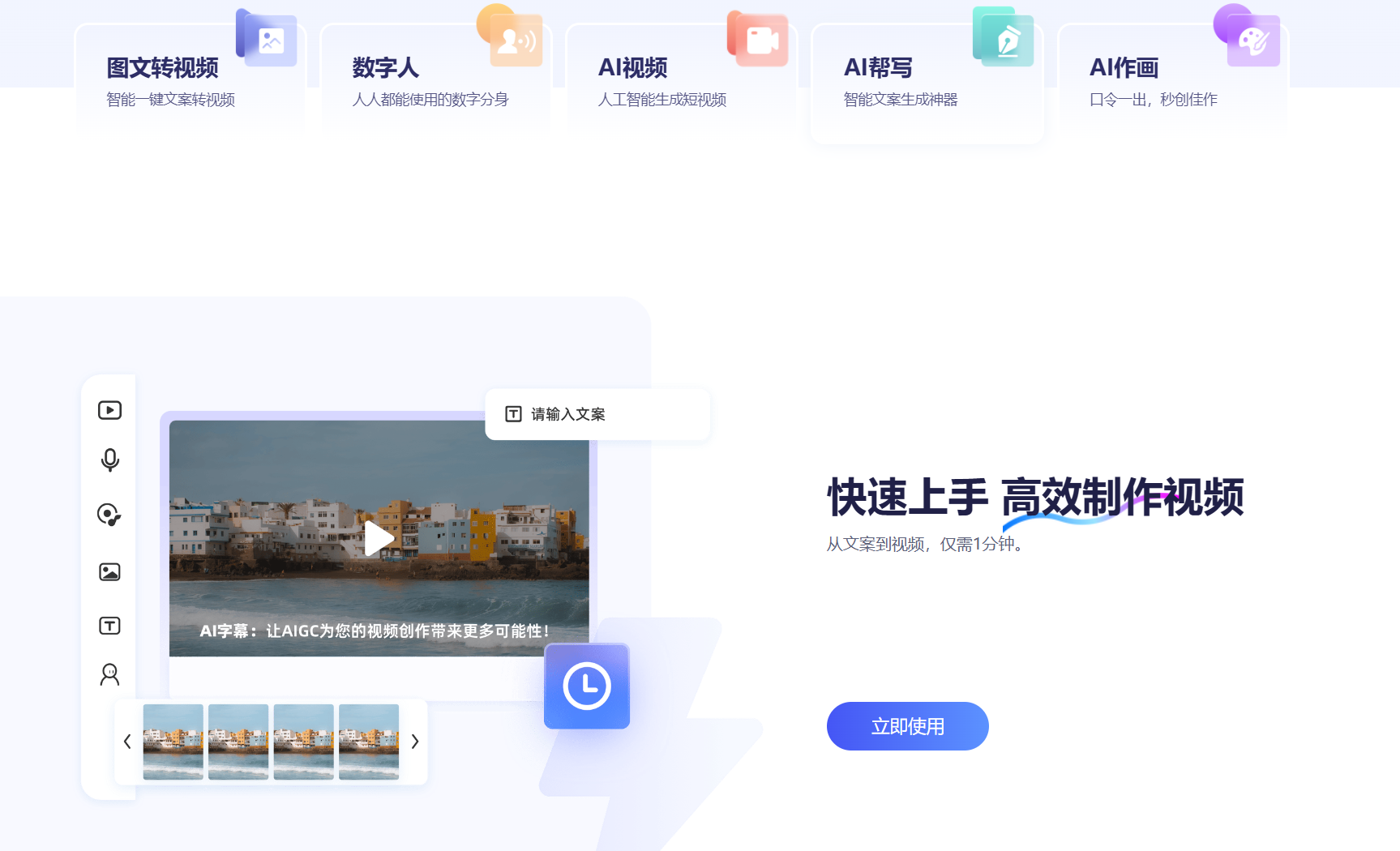Select the sticker shape icon in the sidebar
The height and width of the screenshot is (851, 1400).
(109, 515)
